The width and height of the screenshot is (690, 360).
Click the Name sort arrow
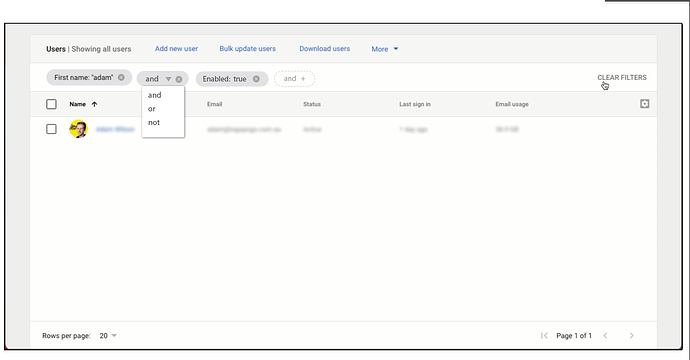click(x=94, y=104)
